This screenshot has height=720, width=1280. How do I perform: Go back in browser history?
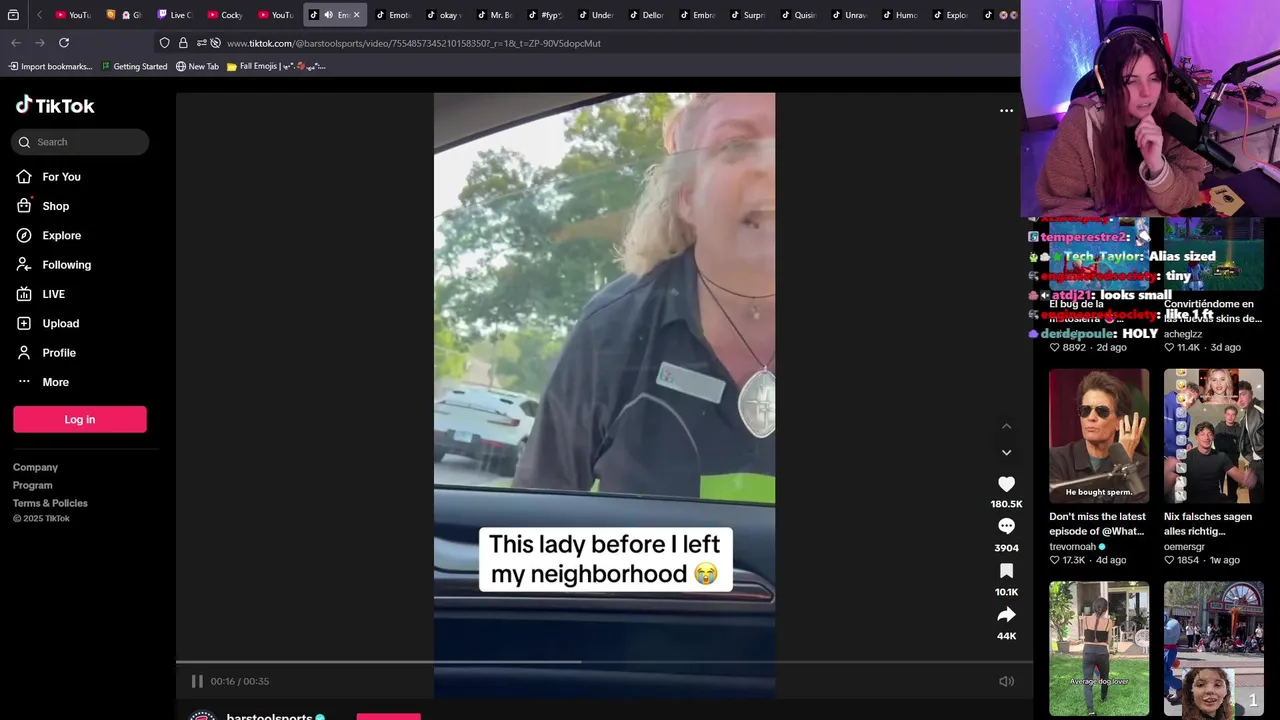16,43
